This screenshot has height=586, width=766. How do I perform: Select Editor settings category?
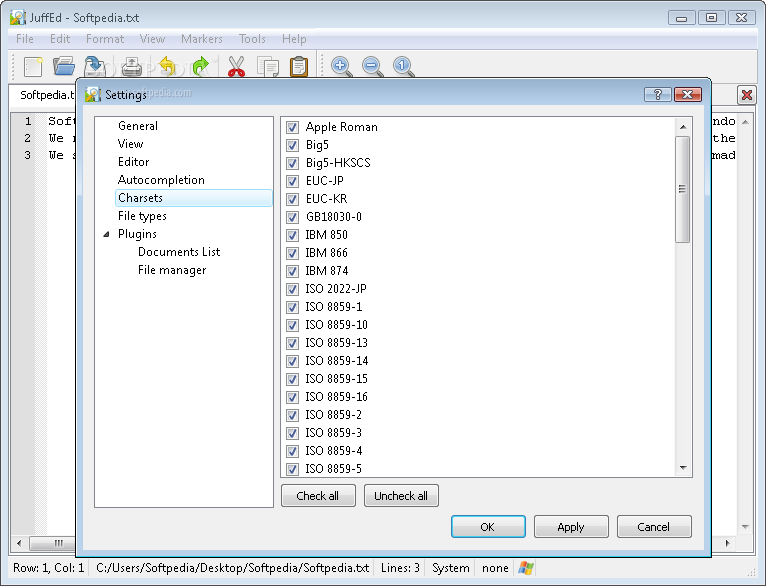pyautogui.click(x=133, y=162)
